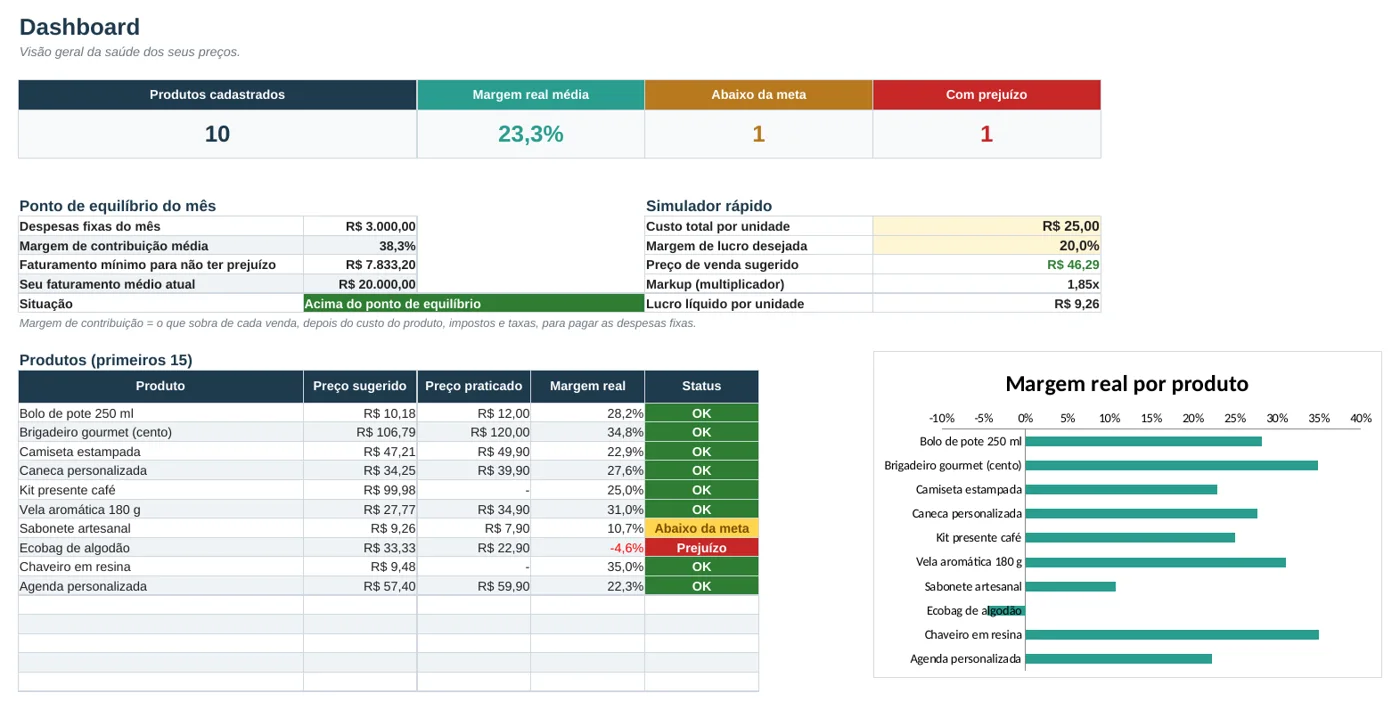Click the Acima do ponto de equilíbrio cell
1400x710 pixels.
[x=474, y=303]
